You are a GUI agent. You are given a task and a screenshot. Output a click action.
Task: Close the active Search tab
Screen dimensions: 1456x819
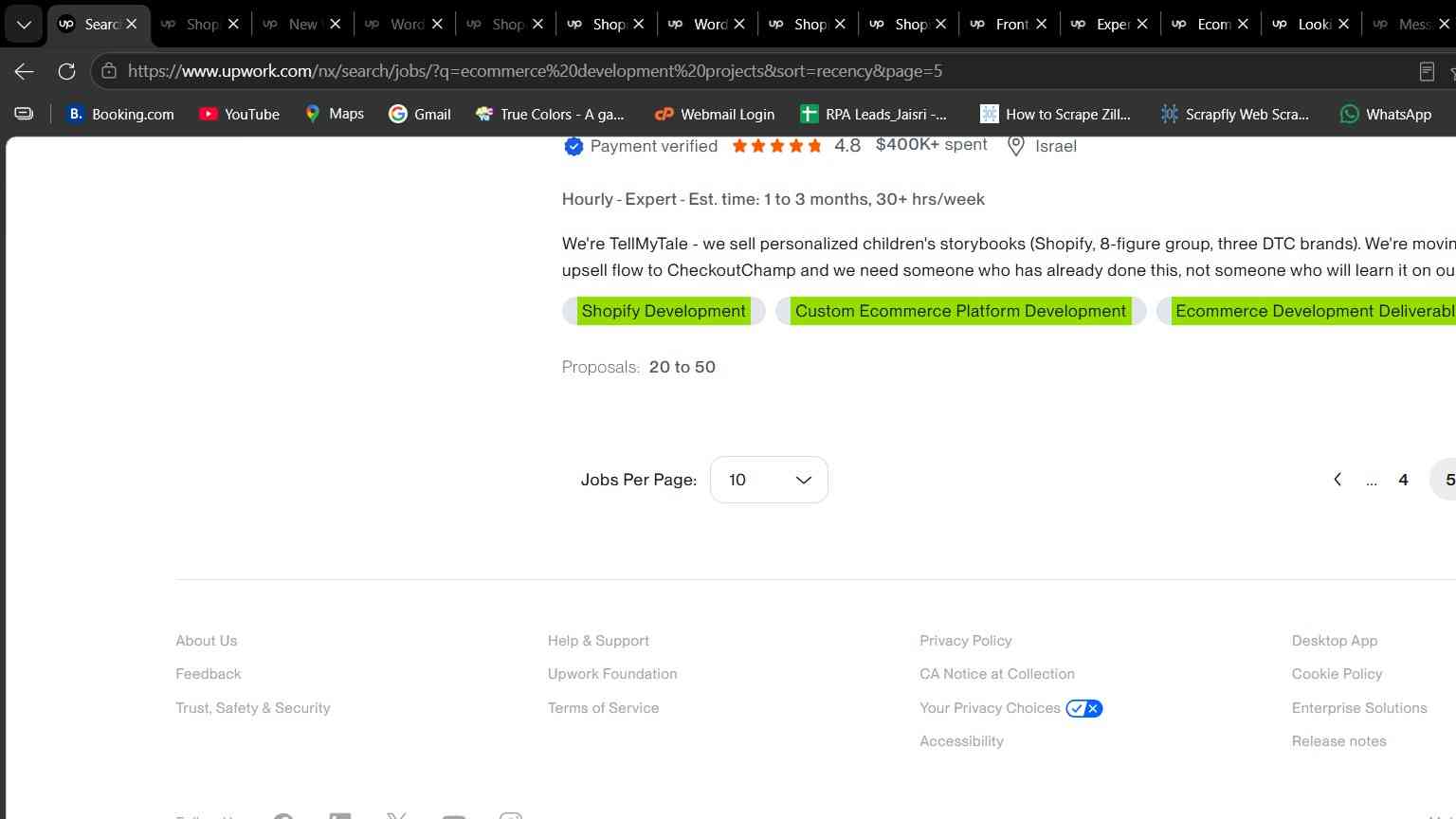132,24
